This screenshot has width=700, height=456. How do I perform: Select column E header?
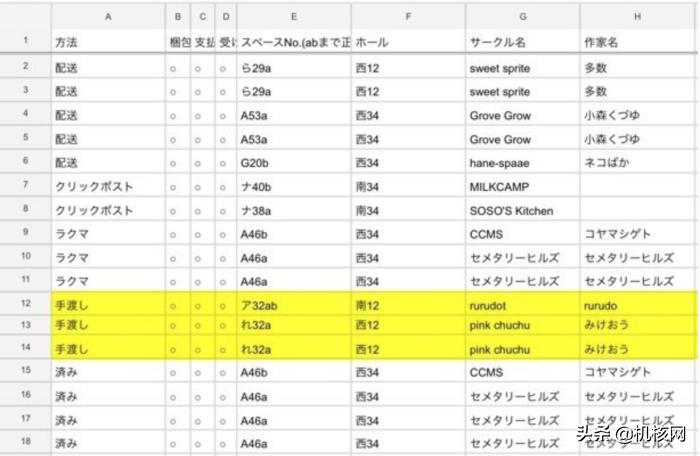(294, 17)
